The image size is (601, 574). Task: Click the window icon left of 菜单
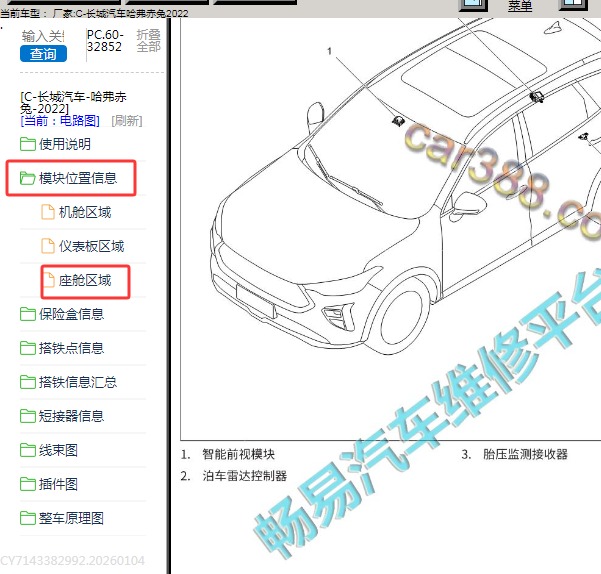(473, 5)
